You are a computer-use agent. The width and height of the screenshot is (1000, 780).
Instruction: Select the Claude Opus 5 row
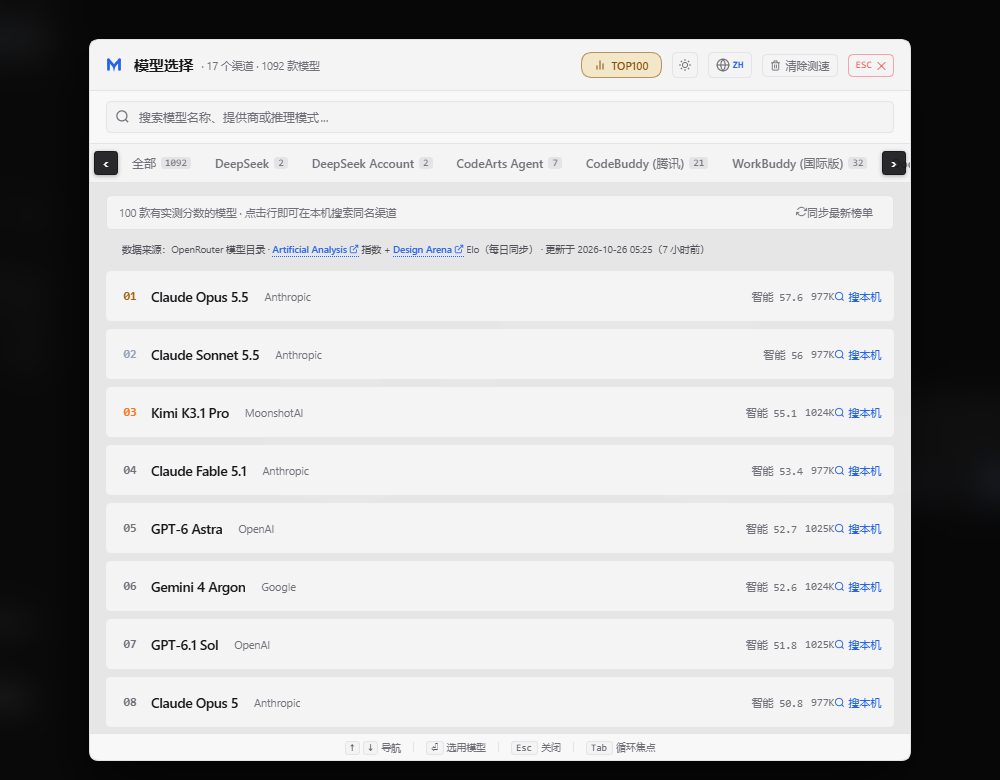(500, 702)
